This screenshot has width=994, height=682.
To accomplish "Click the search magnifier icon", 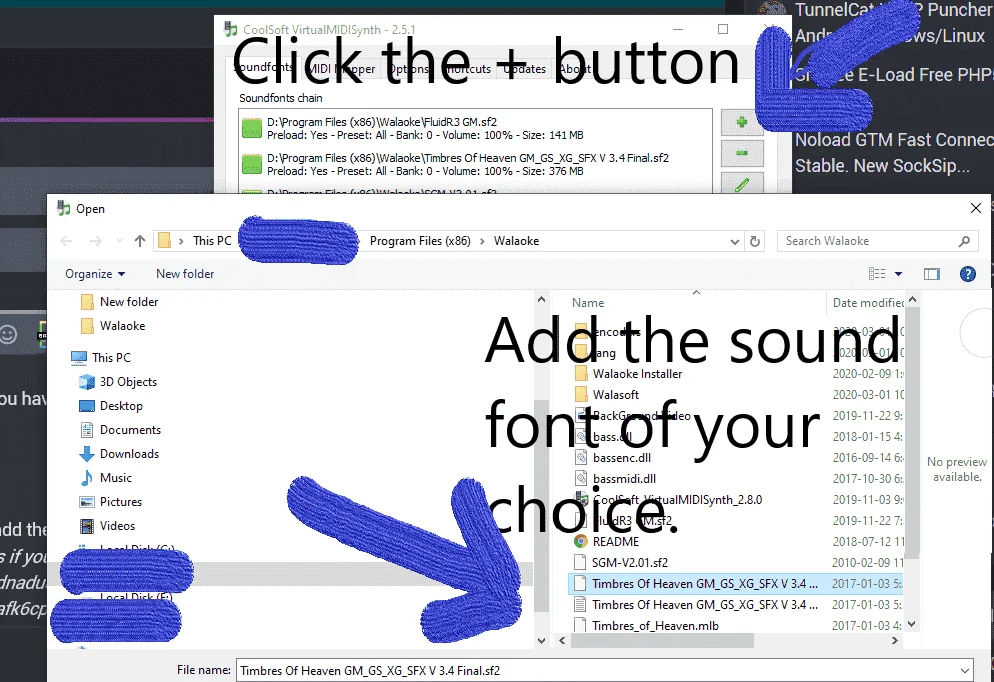I will 964,241.
